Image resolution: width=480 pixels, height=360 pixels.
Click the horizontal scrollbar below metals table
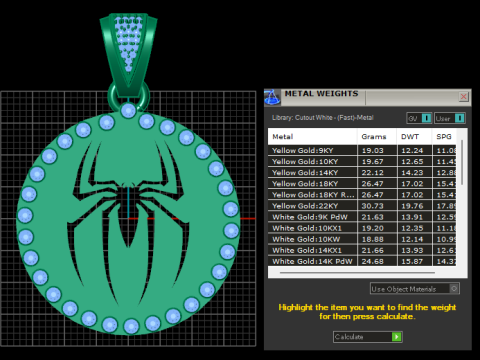(357, 273)
